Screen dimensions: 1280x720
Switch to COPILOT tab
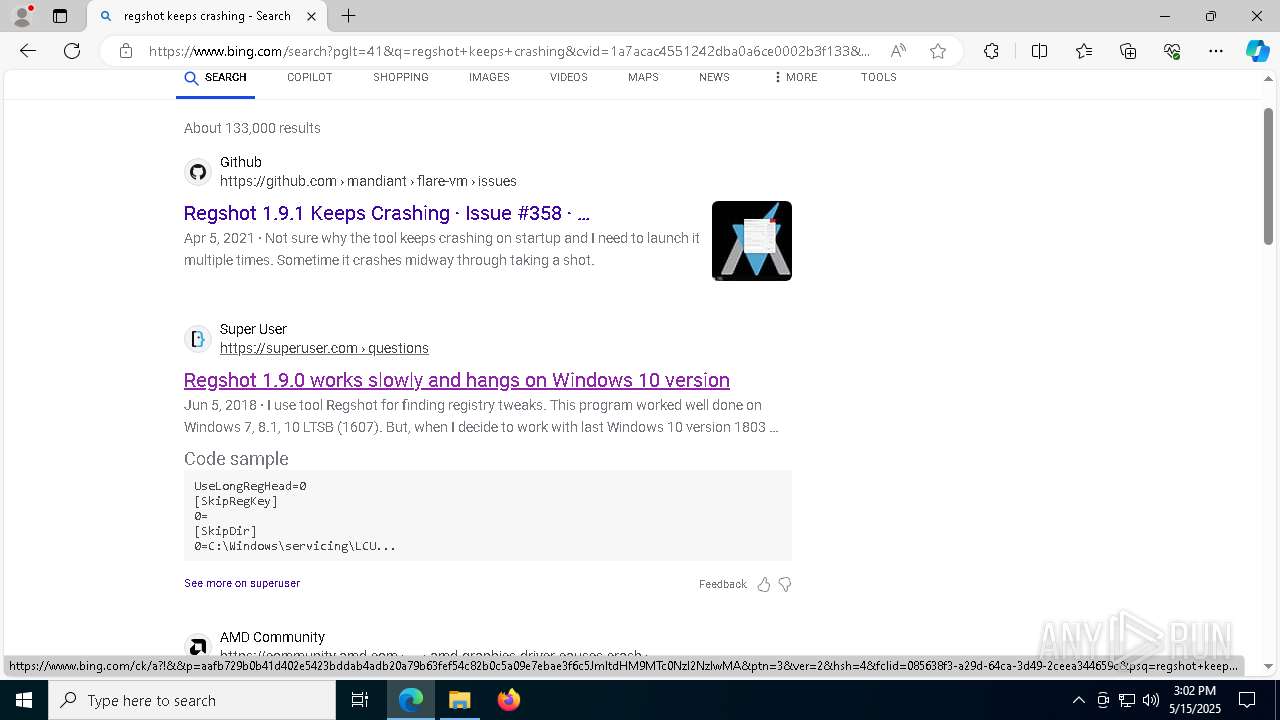(310, 78)
